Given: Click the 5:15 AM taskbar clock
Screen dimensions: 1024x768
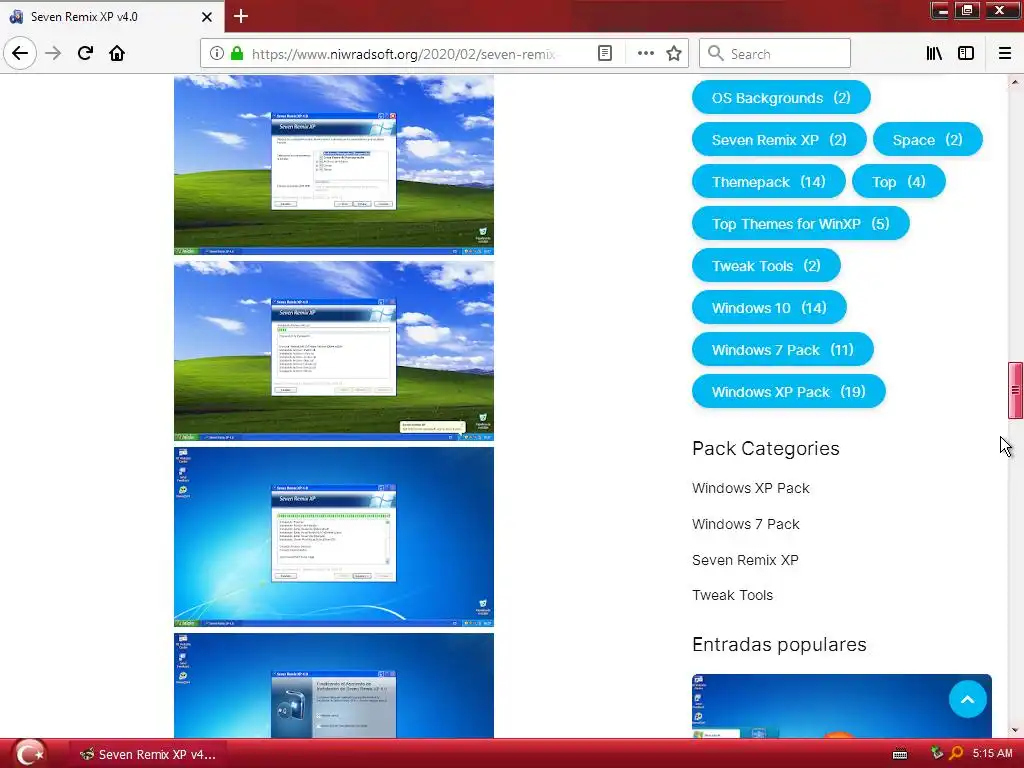Looking at the screenshot, I should (992, 754).
